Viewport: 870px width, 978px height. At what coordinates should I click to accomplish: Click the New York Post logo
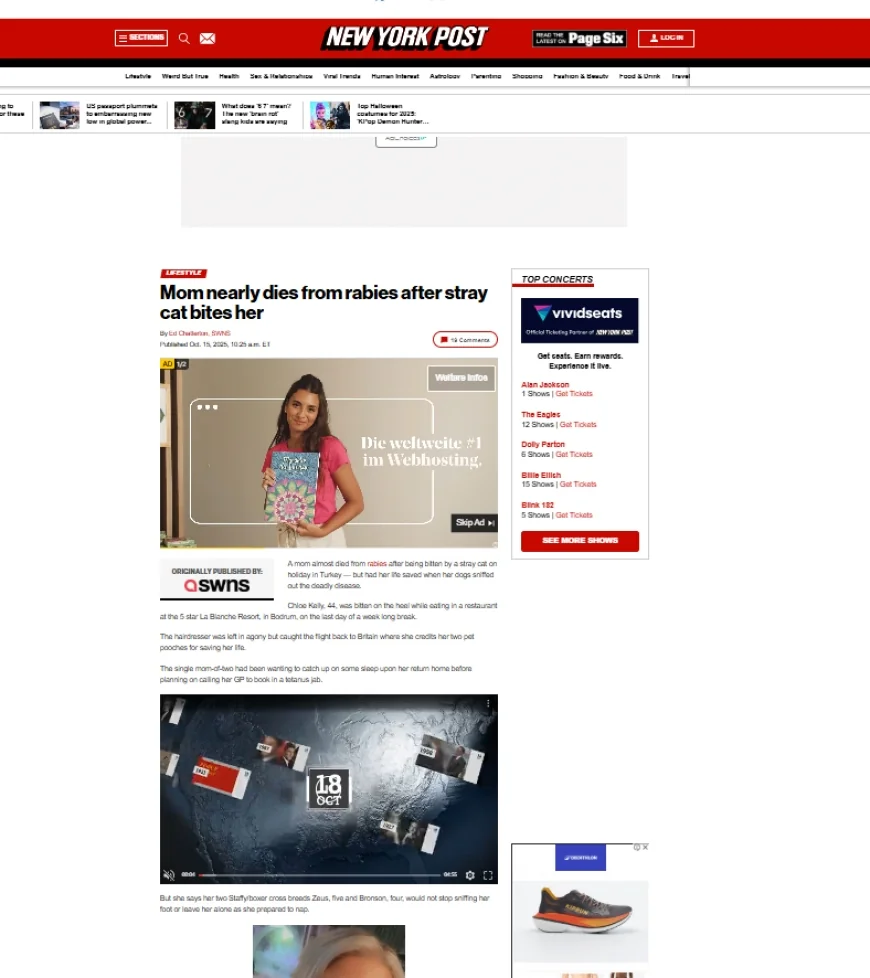[x=405, y=38]
